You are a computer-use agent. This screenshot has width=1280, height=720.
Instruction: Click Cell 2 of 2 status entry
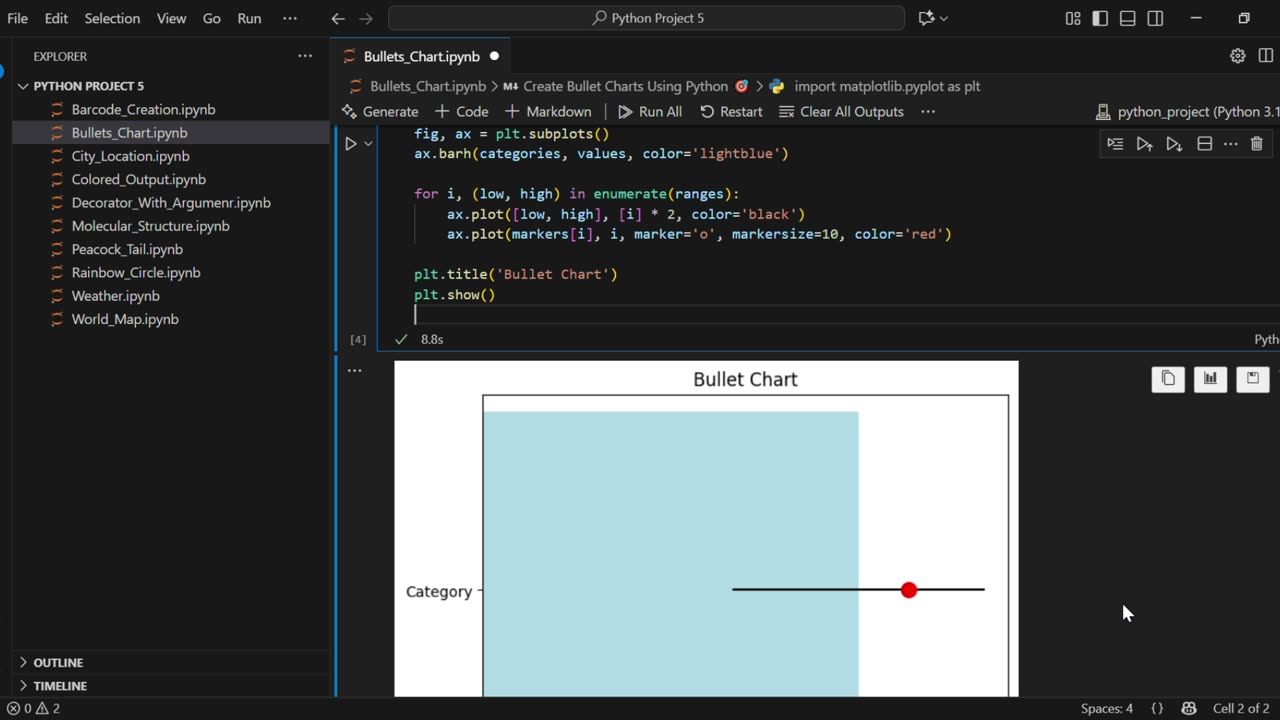(1241, 708)
